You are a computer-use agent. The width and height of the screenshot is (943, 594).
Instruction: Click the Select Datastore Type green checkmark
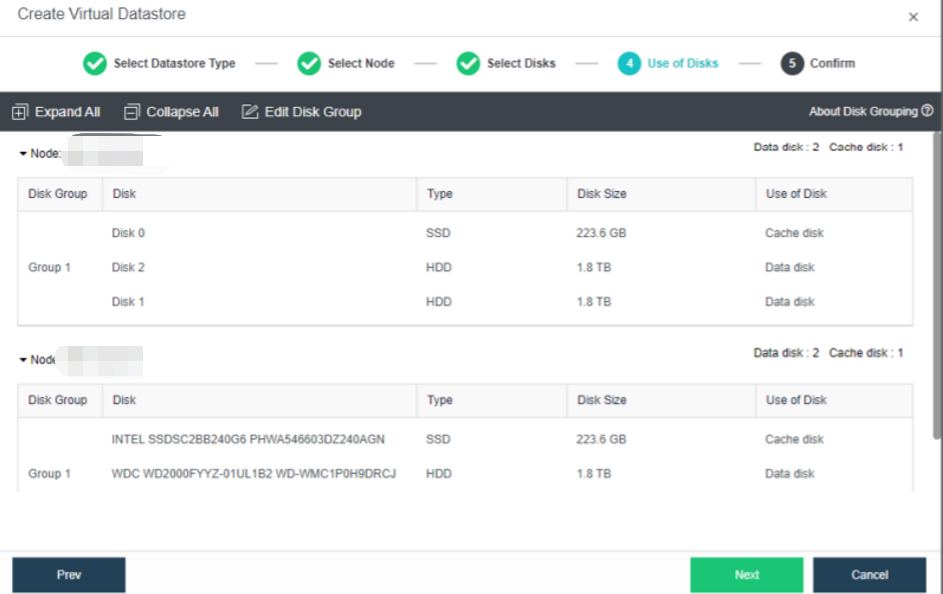(x=94, y=63)
